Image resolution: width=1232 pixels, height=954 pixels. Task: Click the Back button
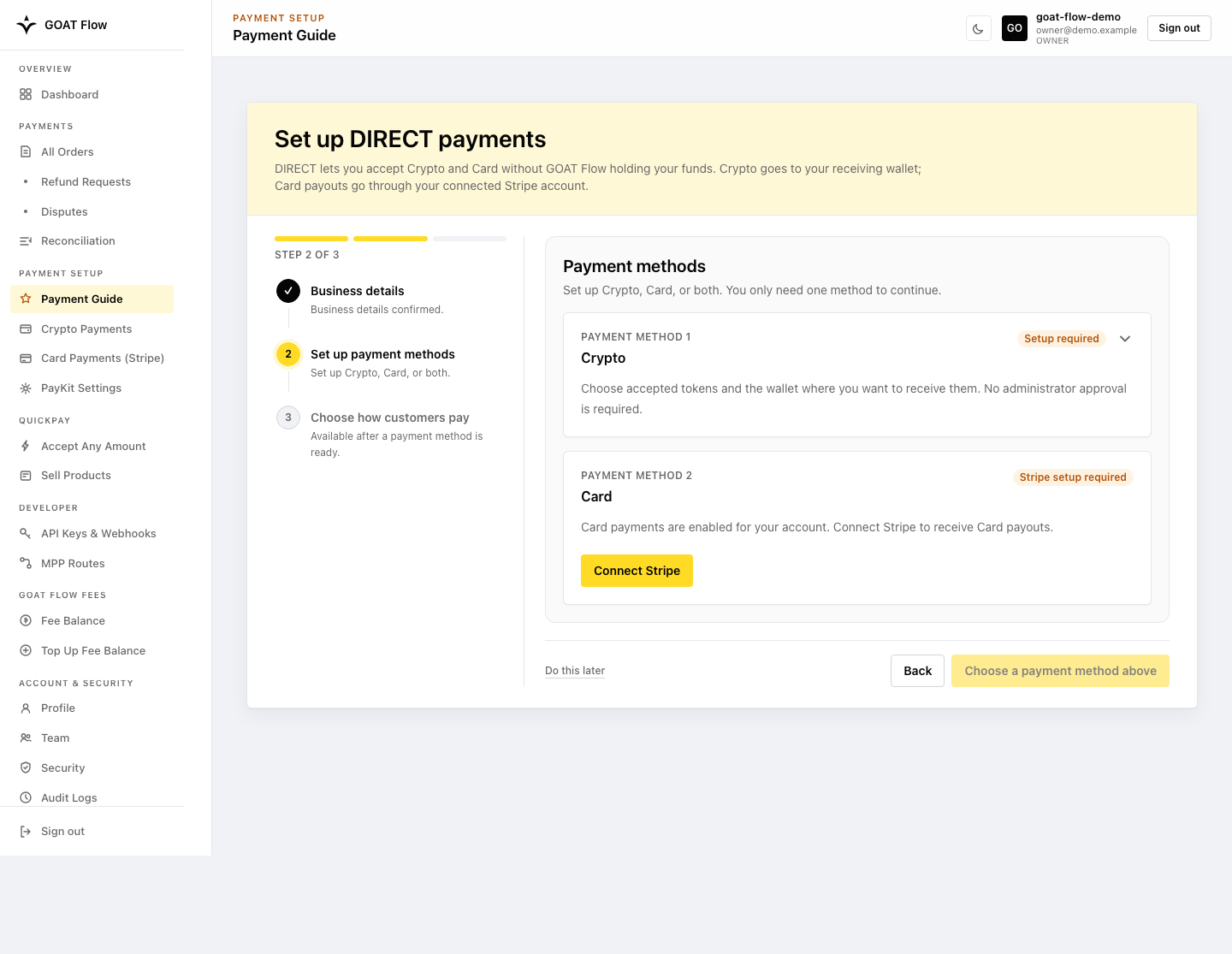click(x=917, y=671)
